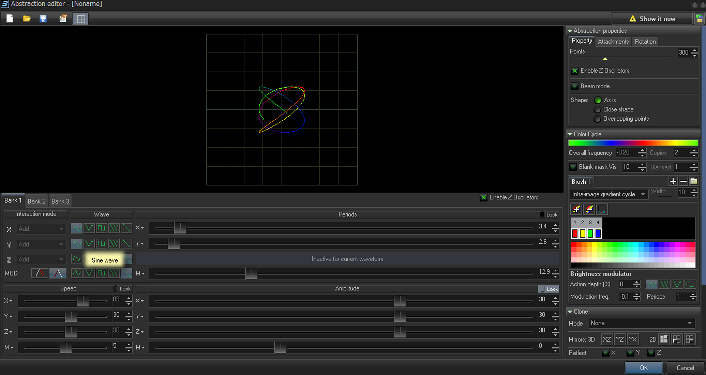The image size is (706, 375).
Task: Collapse the Clone section
Action: (x=570, y=312)
